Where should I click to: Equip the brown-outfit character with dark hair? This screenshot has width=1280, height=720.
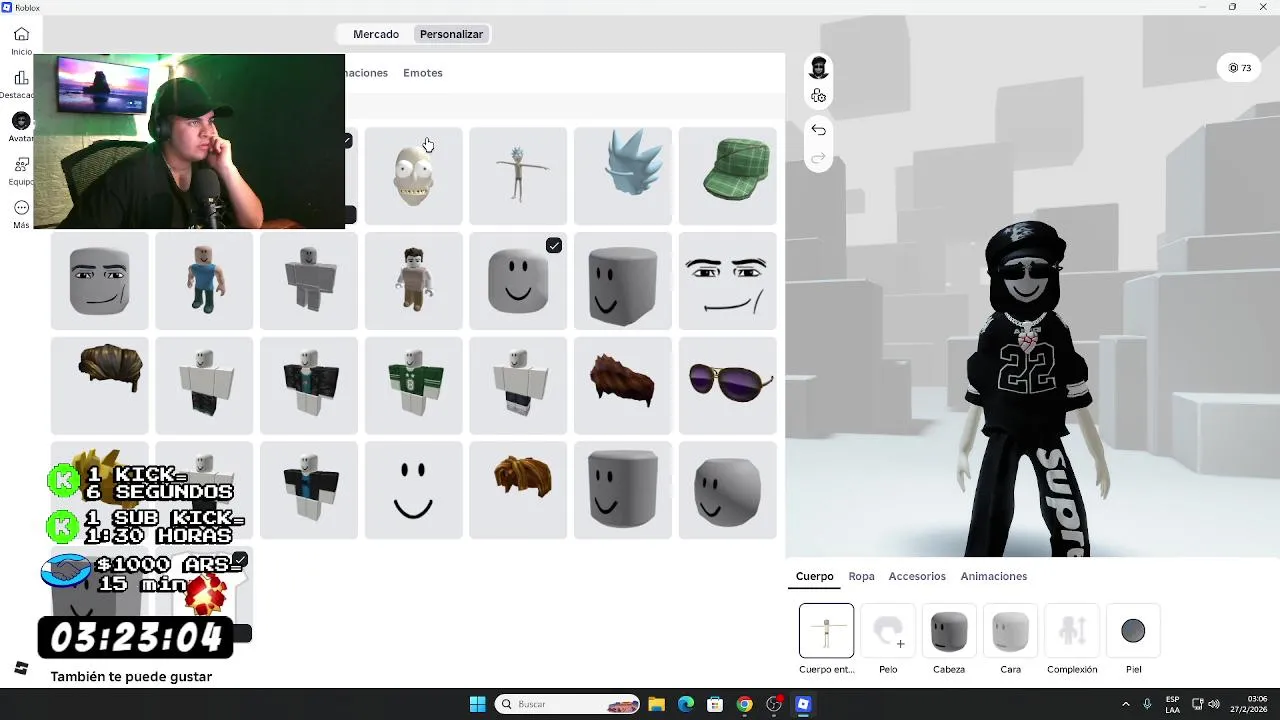(413, 281)
